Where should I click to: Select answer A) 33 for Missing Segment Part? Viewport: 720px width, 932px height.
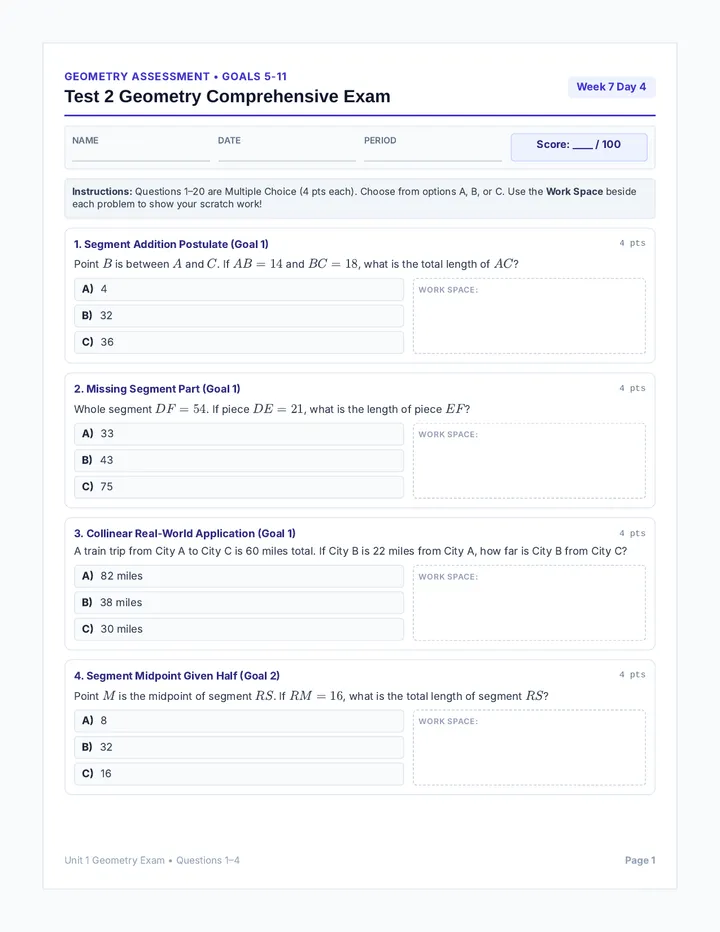click(238, 434)
